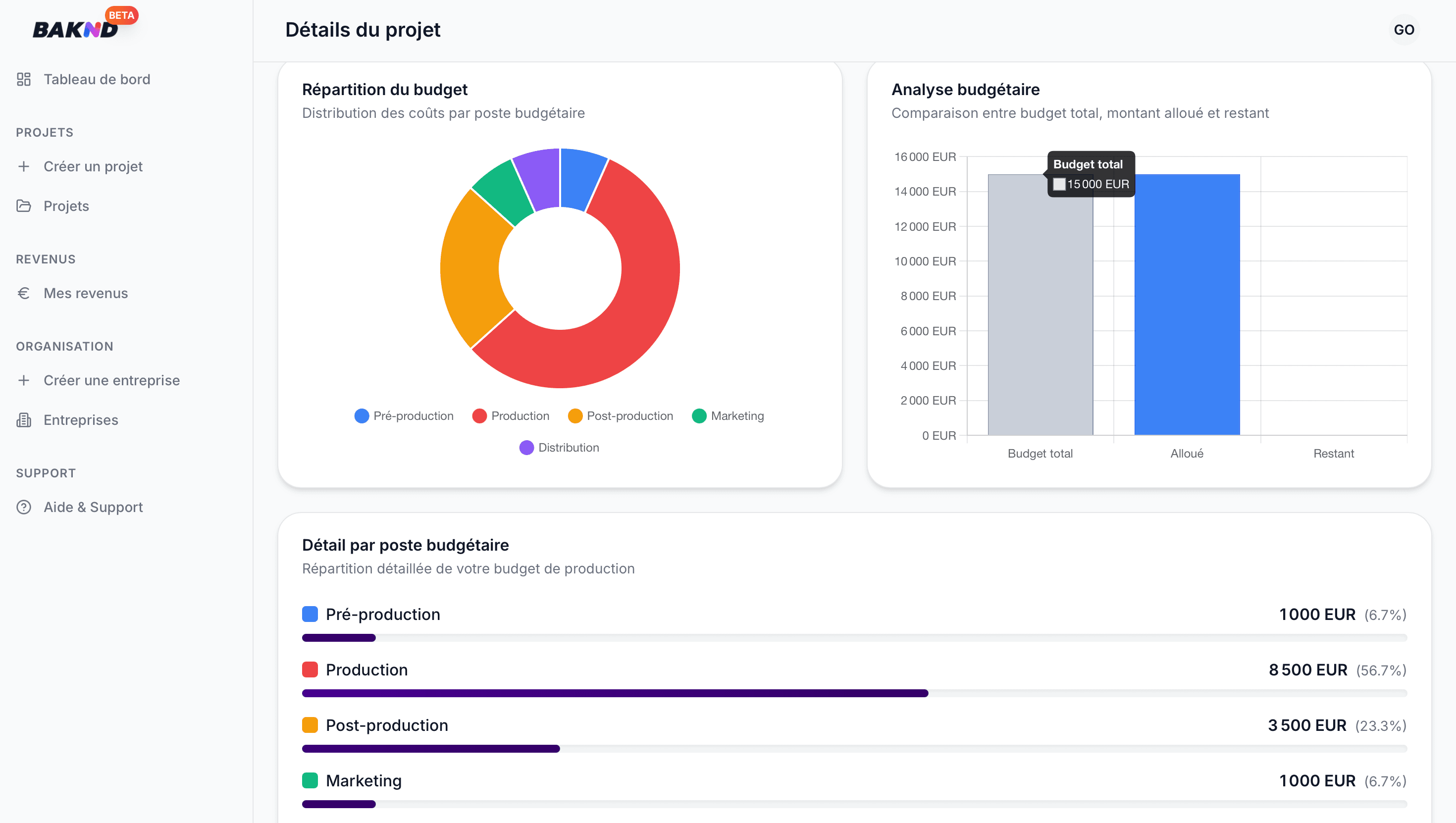Click the blue Alloué bar

pos(1187,305)
